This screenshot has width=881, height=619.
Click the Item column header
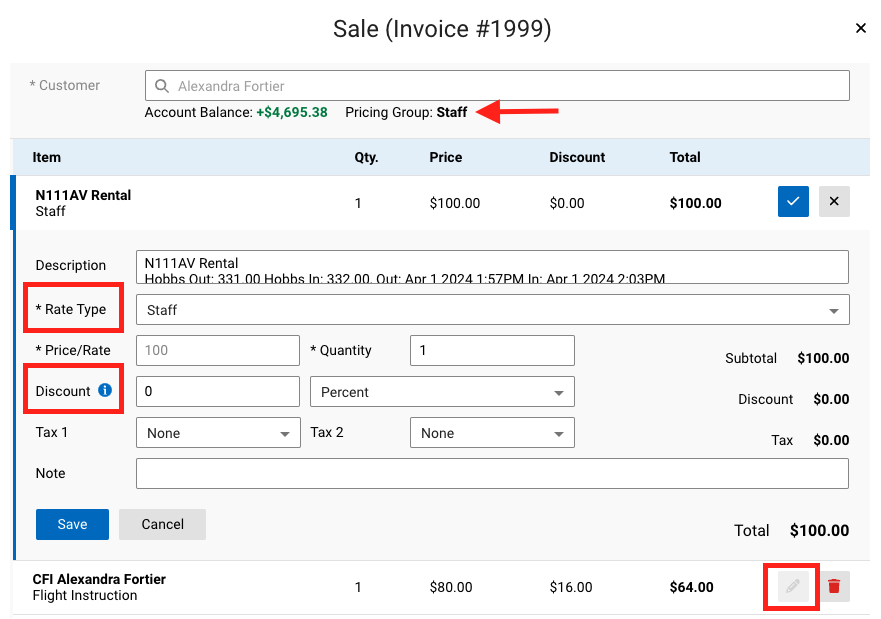point(47,157)
